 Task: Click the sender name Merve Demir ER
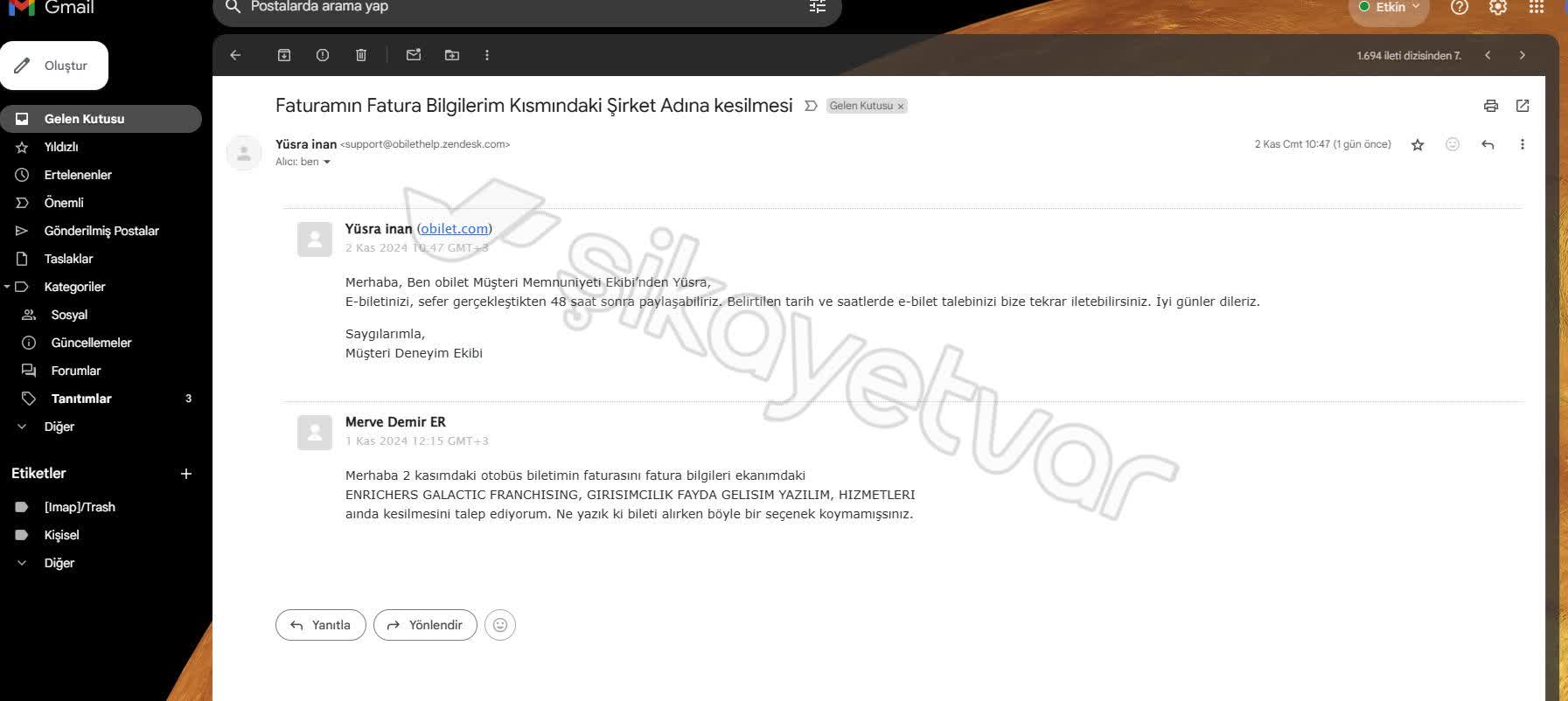(395, 422)
